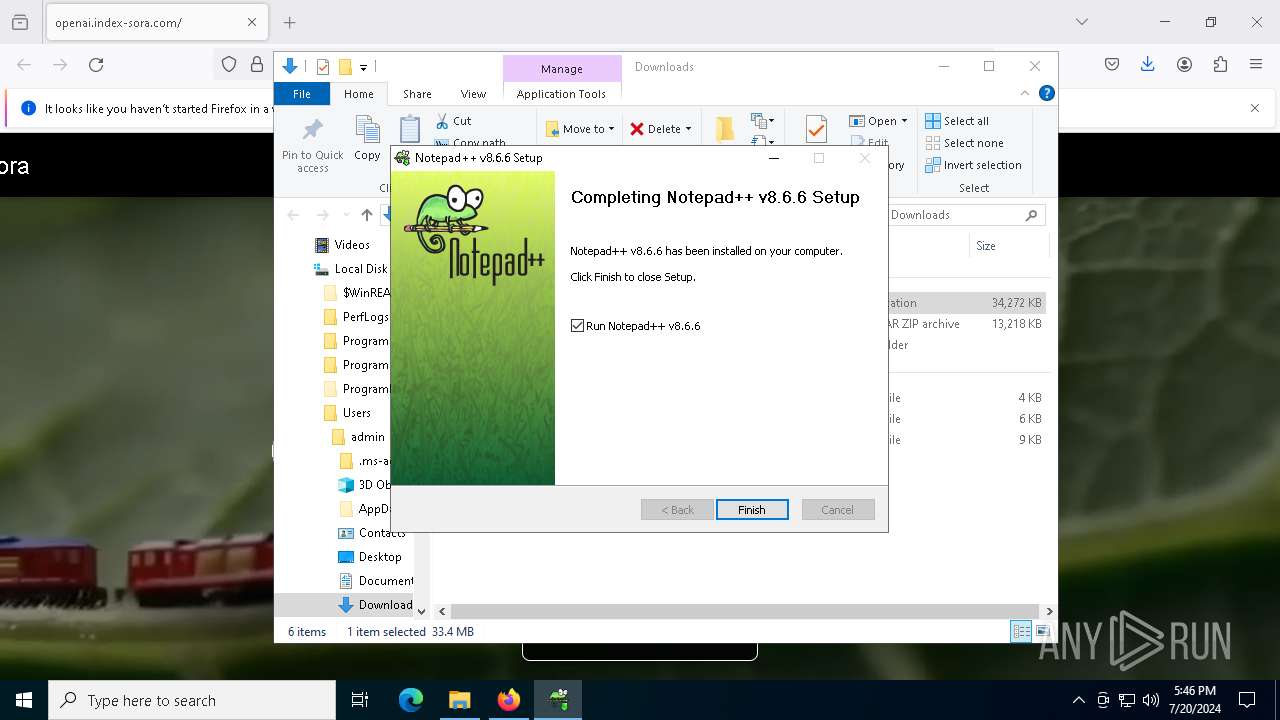Open the Firefox extensions puzzle icon

(1220, 64)
